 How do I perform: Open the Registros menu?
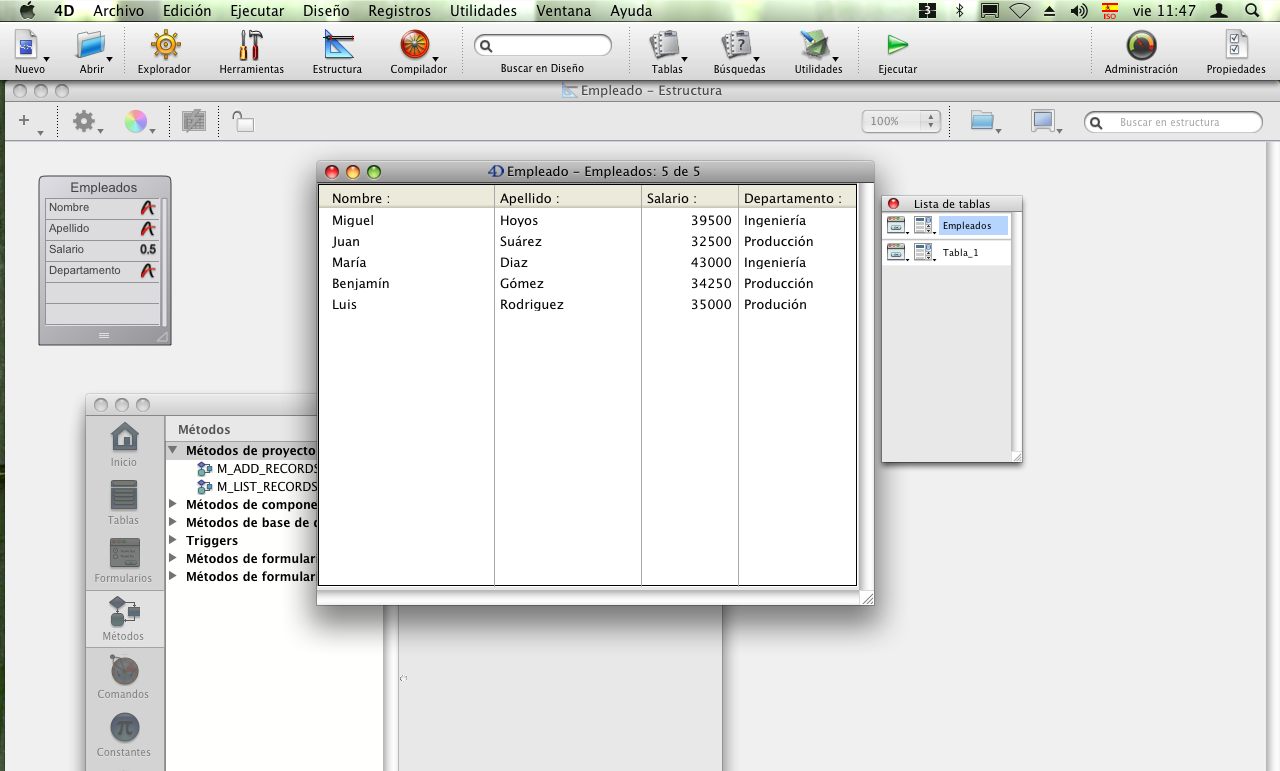click(399, 11)
